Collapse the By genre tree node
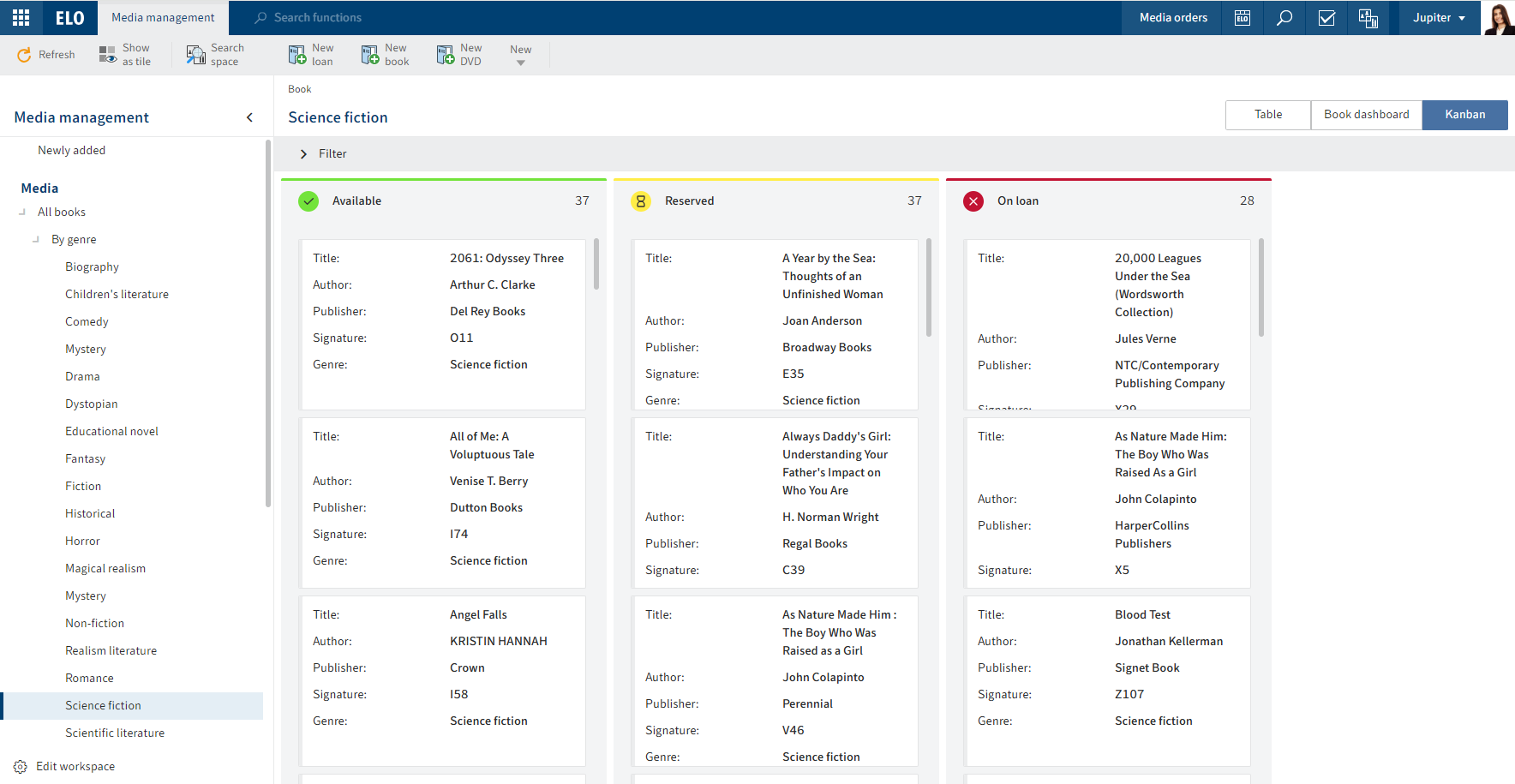1515x784 pixels. [36, 240]
